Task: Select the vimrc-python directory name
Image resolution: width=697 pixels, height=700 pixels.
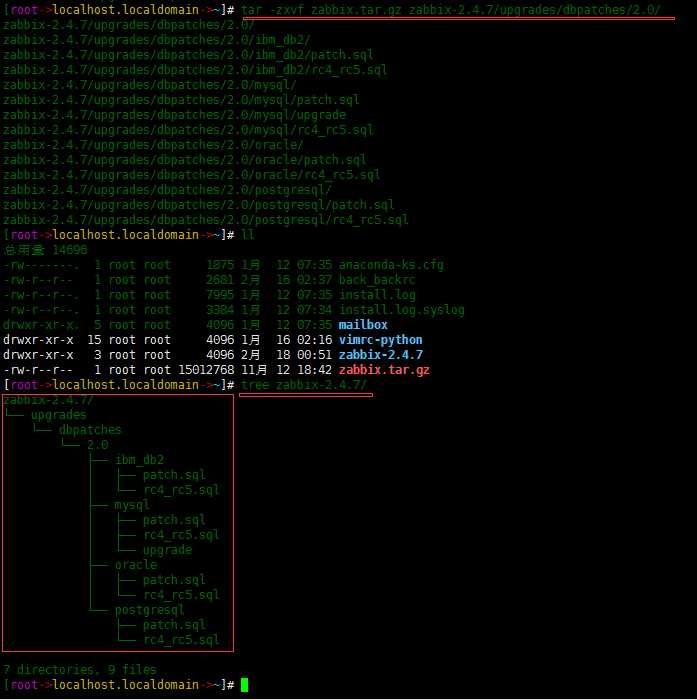Action: pos(380,340)
